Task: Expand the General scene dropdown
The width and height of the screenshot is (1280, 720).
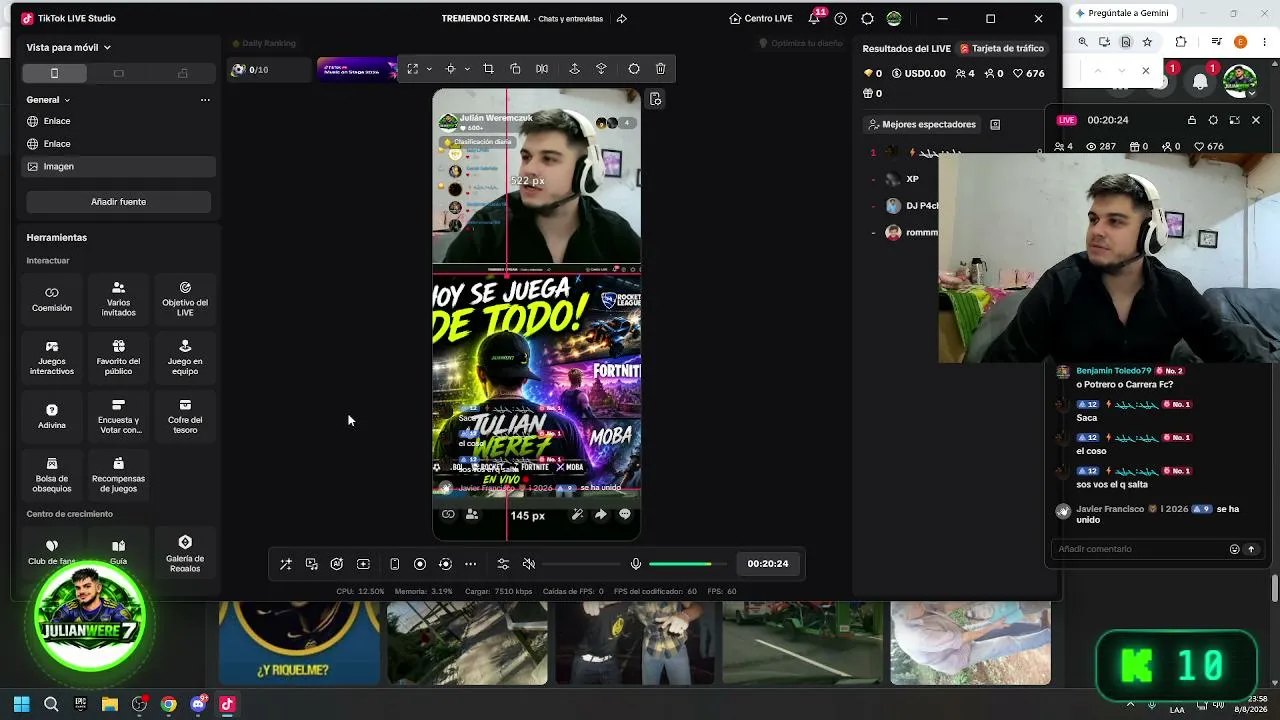Action: pos(48,100)
